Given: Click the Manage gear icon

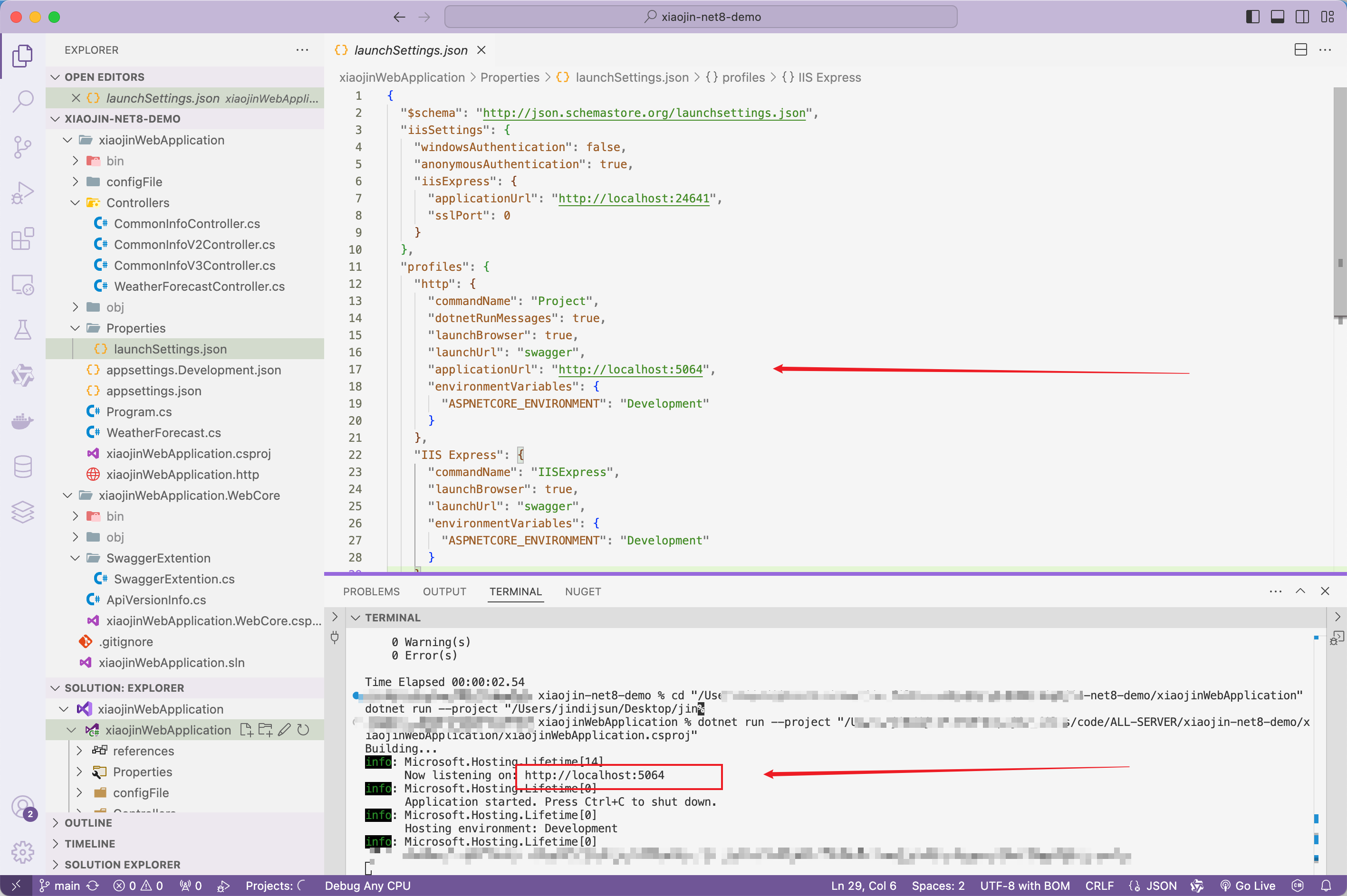Looking at the screenshot, I should point(23,852).
